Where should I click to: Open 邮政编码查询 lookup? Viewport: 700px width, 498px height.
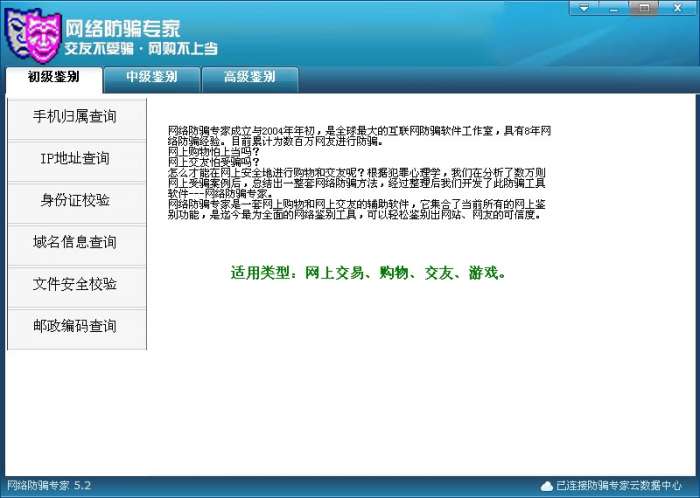(x=77, y=328)
